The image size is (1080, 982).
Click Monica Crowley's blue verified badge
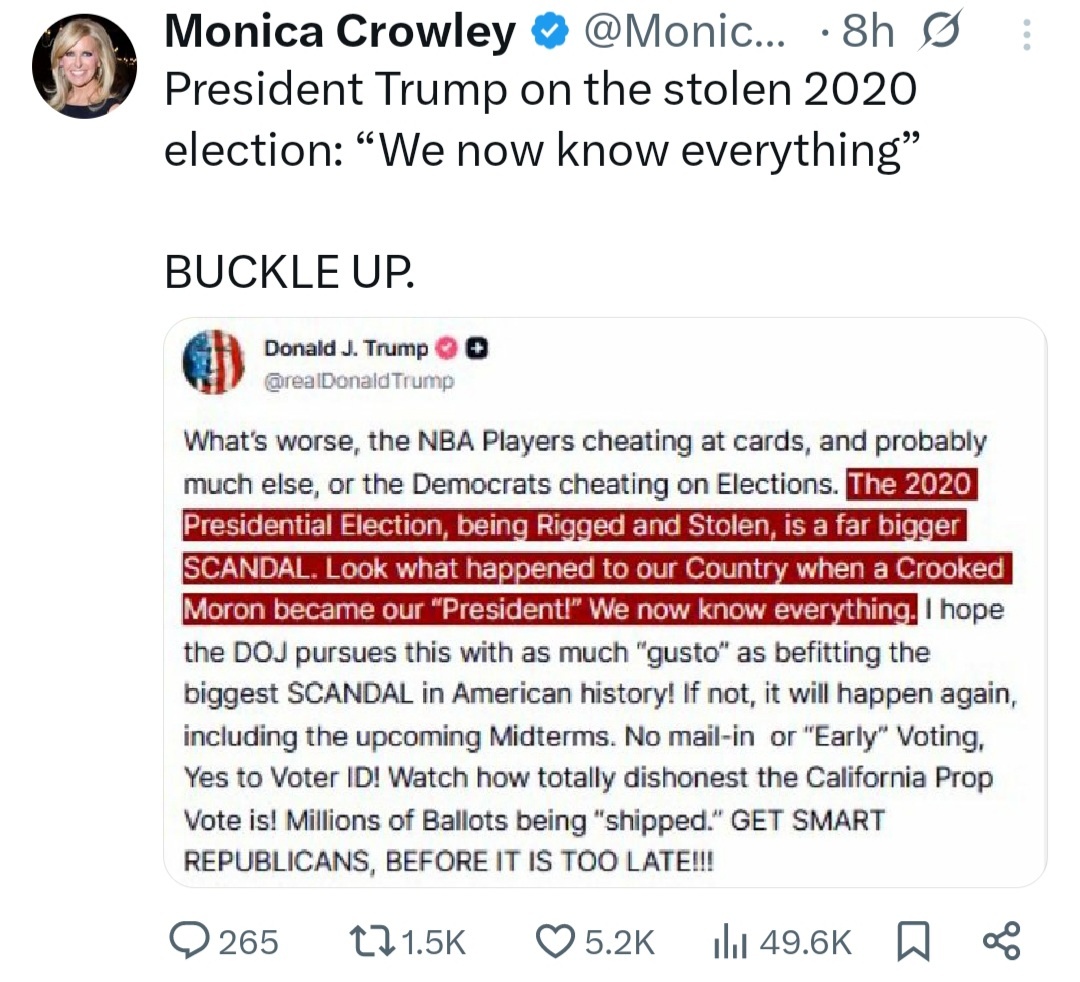click(x=546, y=34)
